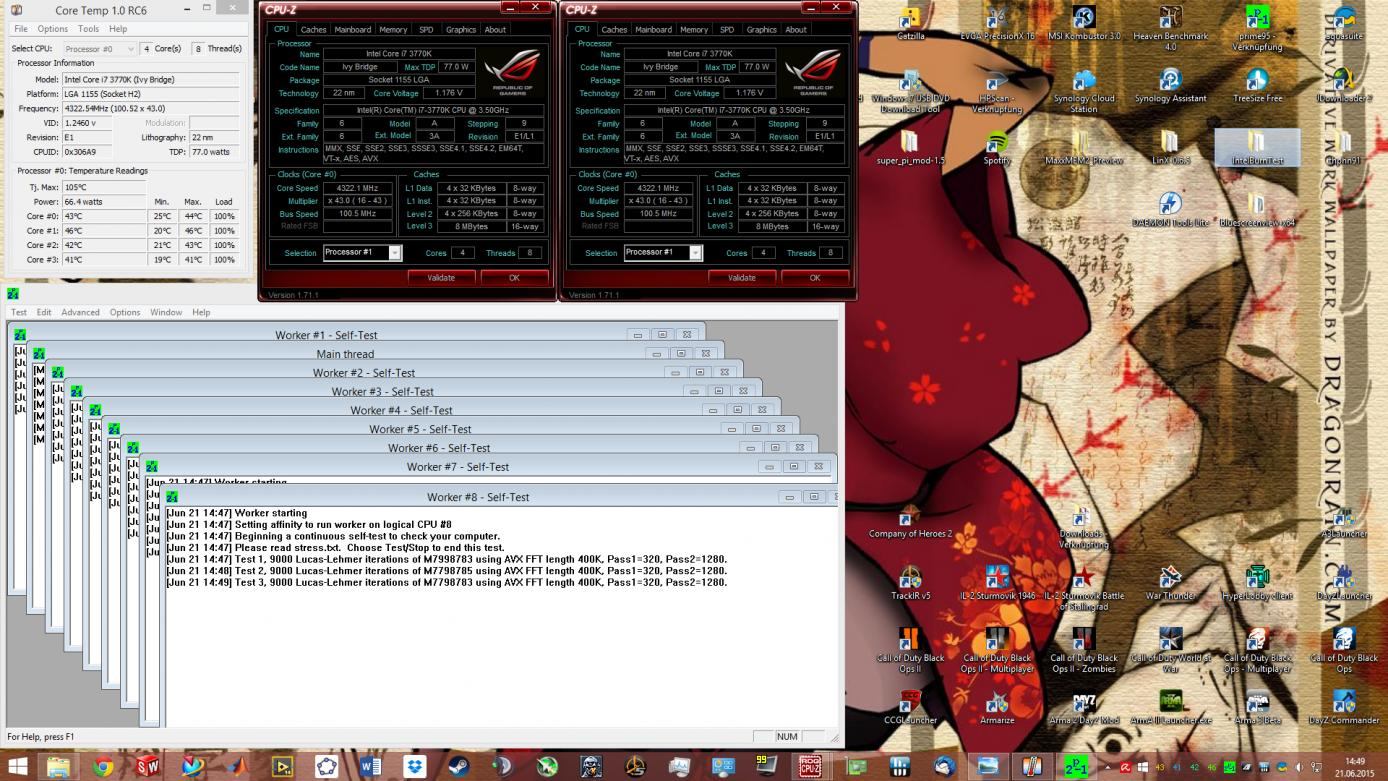Viewport: 1388px width, 781px height.
Task: Open File Explorer from the taskbar
Action: 59,767
